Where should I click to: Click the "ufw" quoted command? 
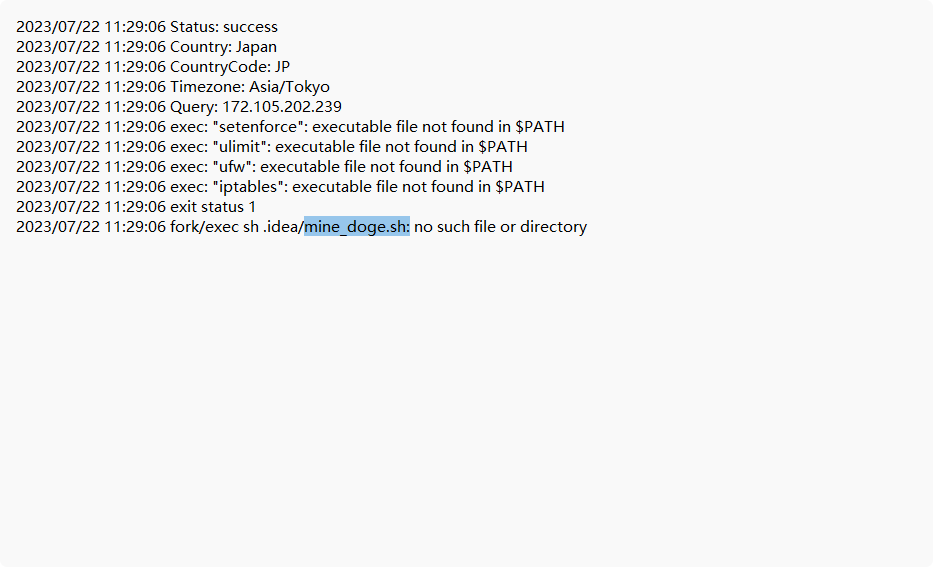point(233,167)
